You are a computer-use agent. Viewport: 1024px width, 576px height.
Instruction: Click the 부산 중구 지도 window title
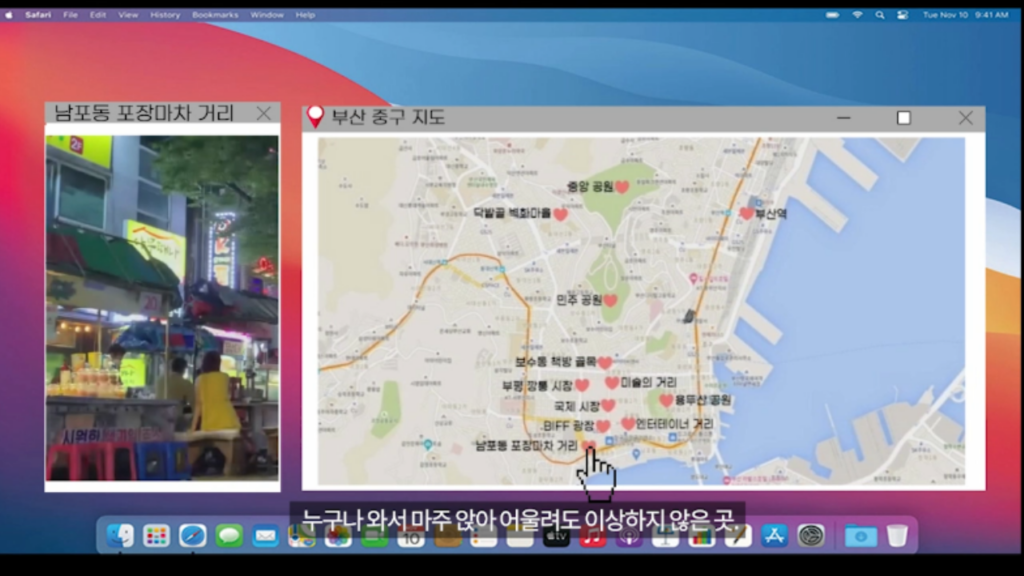388,118
